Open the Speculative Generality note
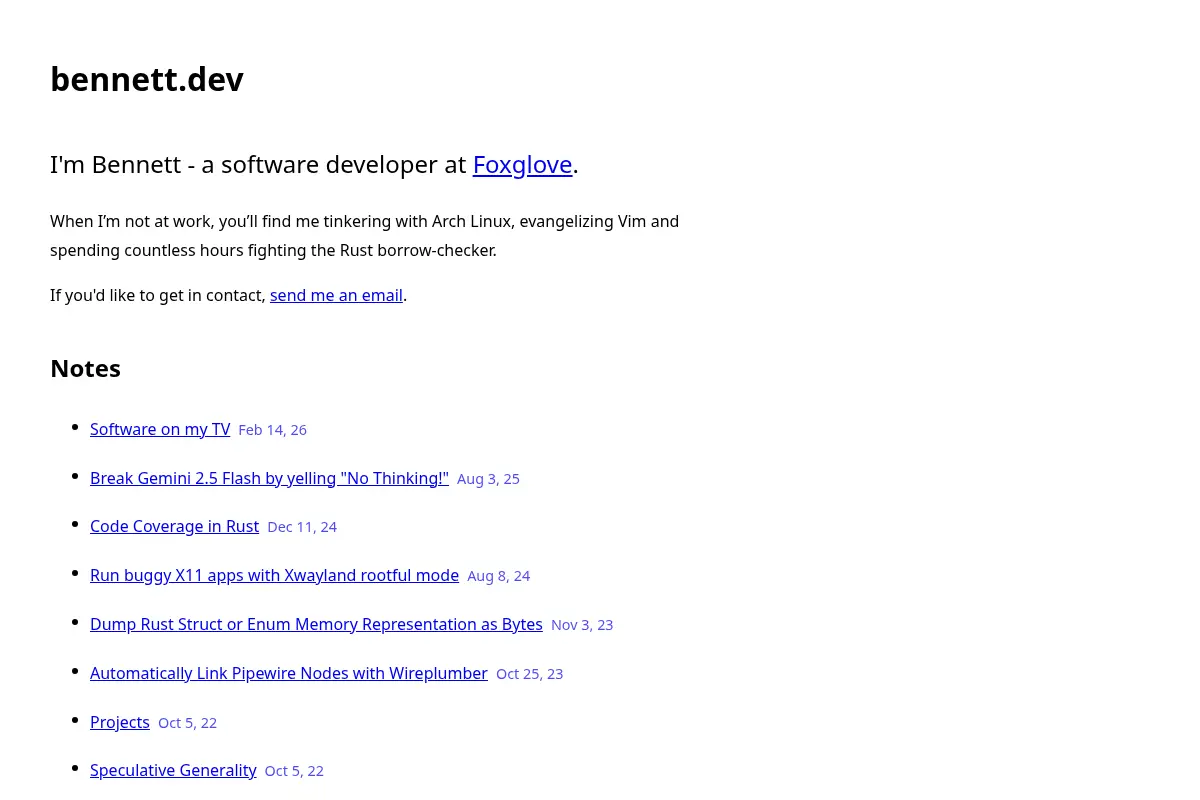Image resolution: width=1200 pixels, height=800 pixels. tap(173, 770)
